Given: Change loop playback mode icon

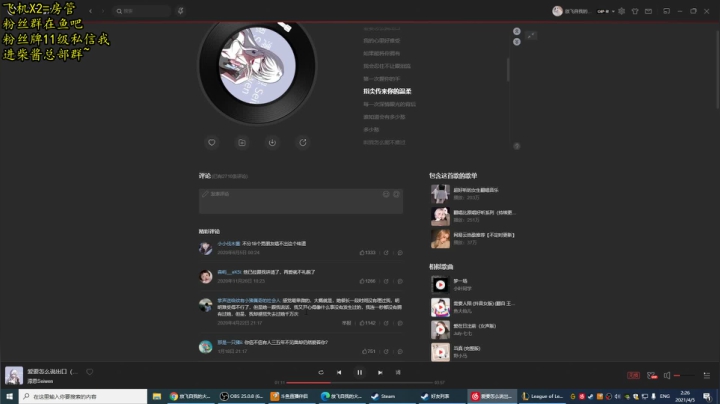Looking at the screenshot, I should (x=321, y=372).
